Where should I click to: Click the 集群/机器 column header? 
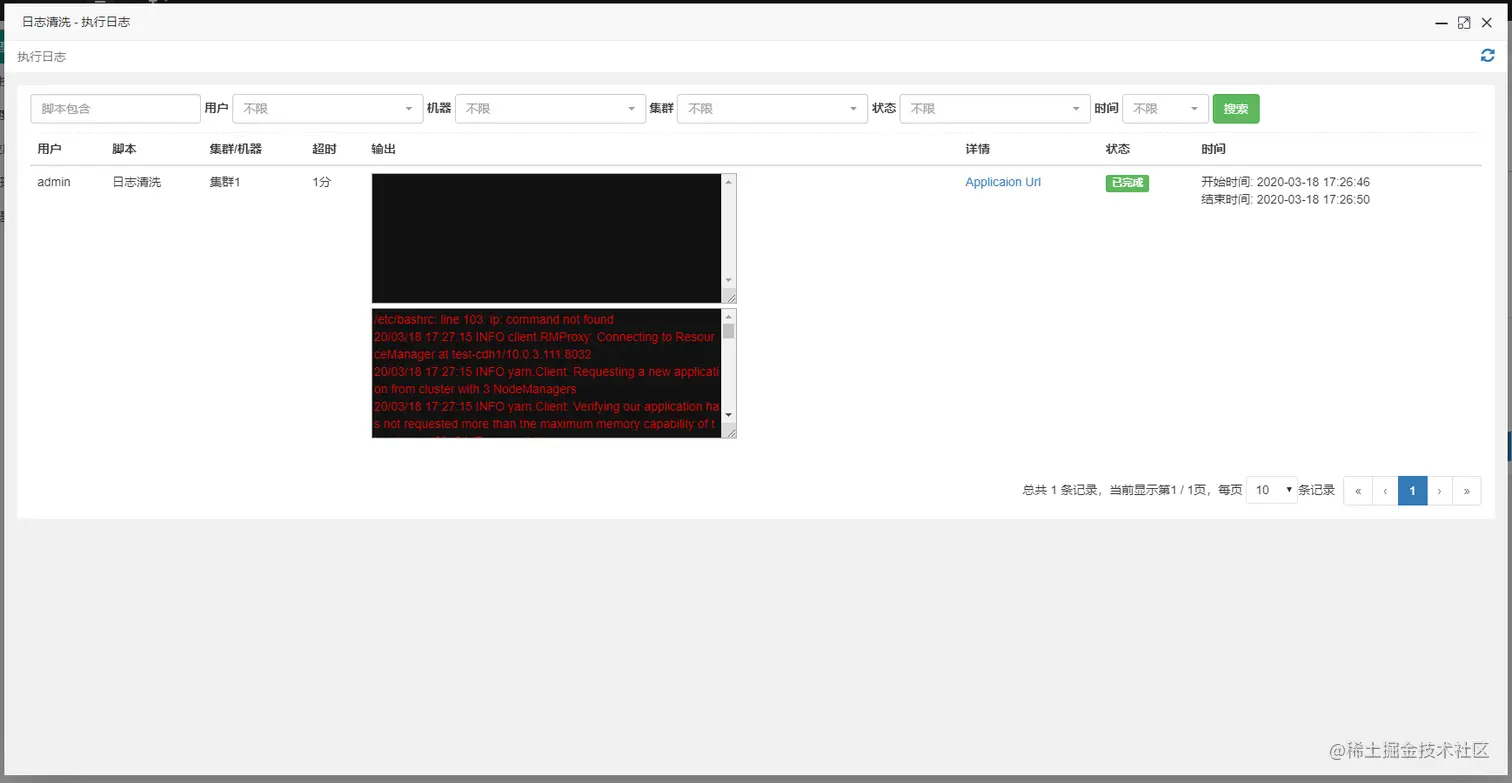point(235,149)
